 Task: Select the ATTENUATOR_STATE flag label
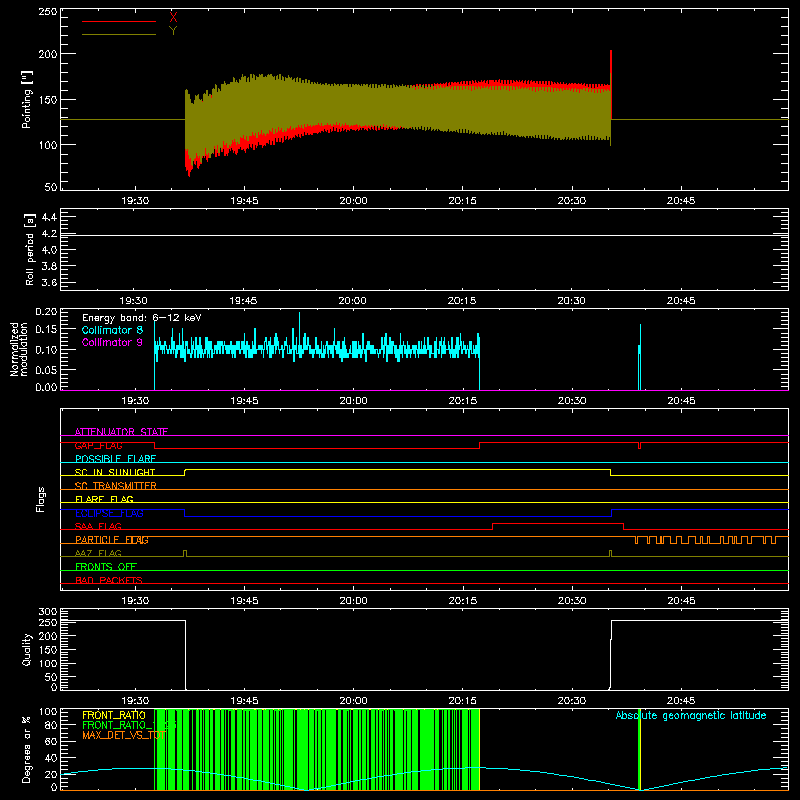pyautogui.click(x=121, y=432)
